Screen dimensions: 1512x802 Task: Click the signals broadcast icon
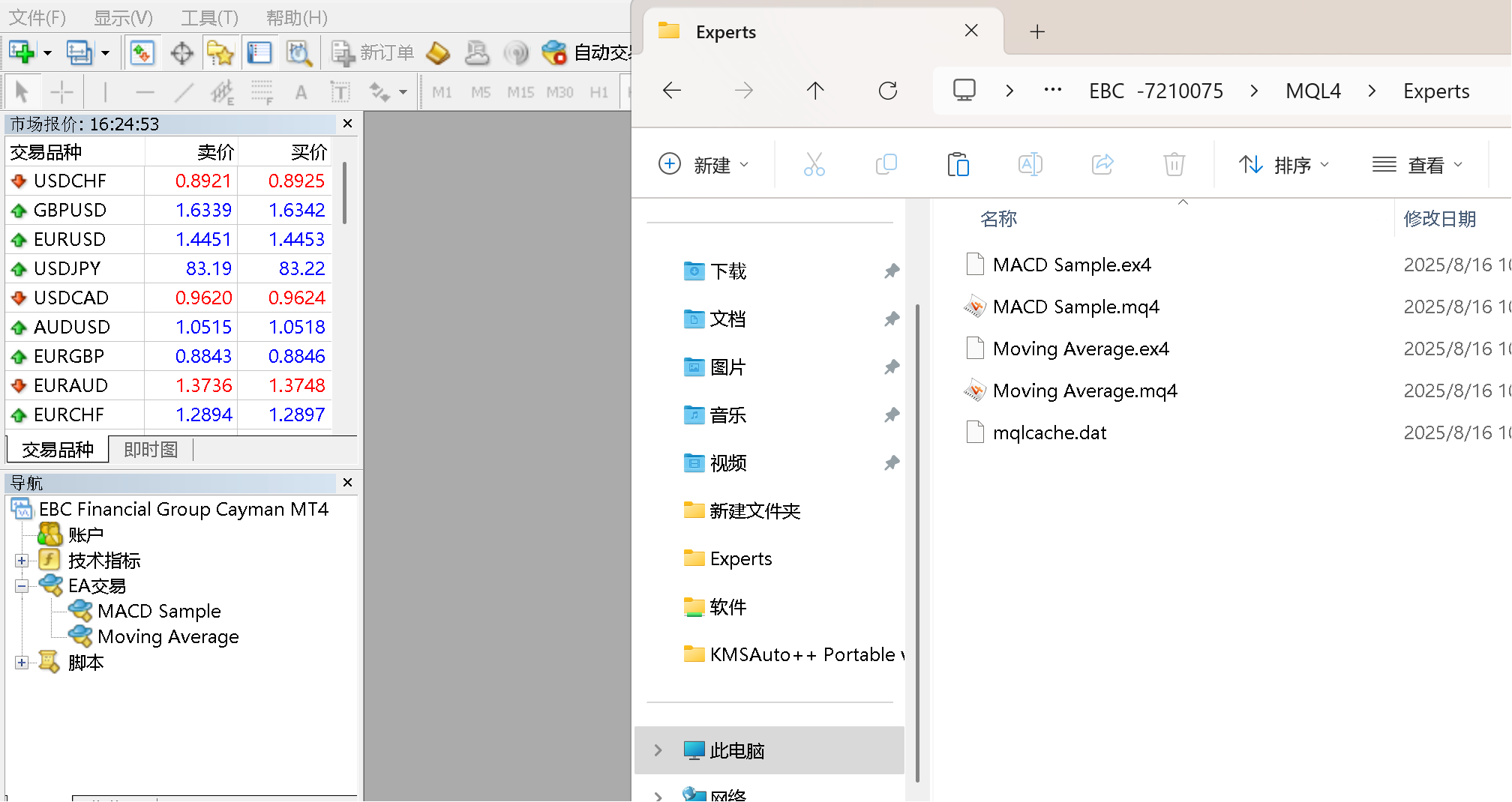[x=516, y=52]
